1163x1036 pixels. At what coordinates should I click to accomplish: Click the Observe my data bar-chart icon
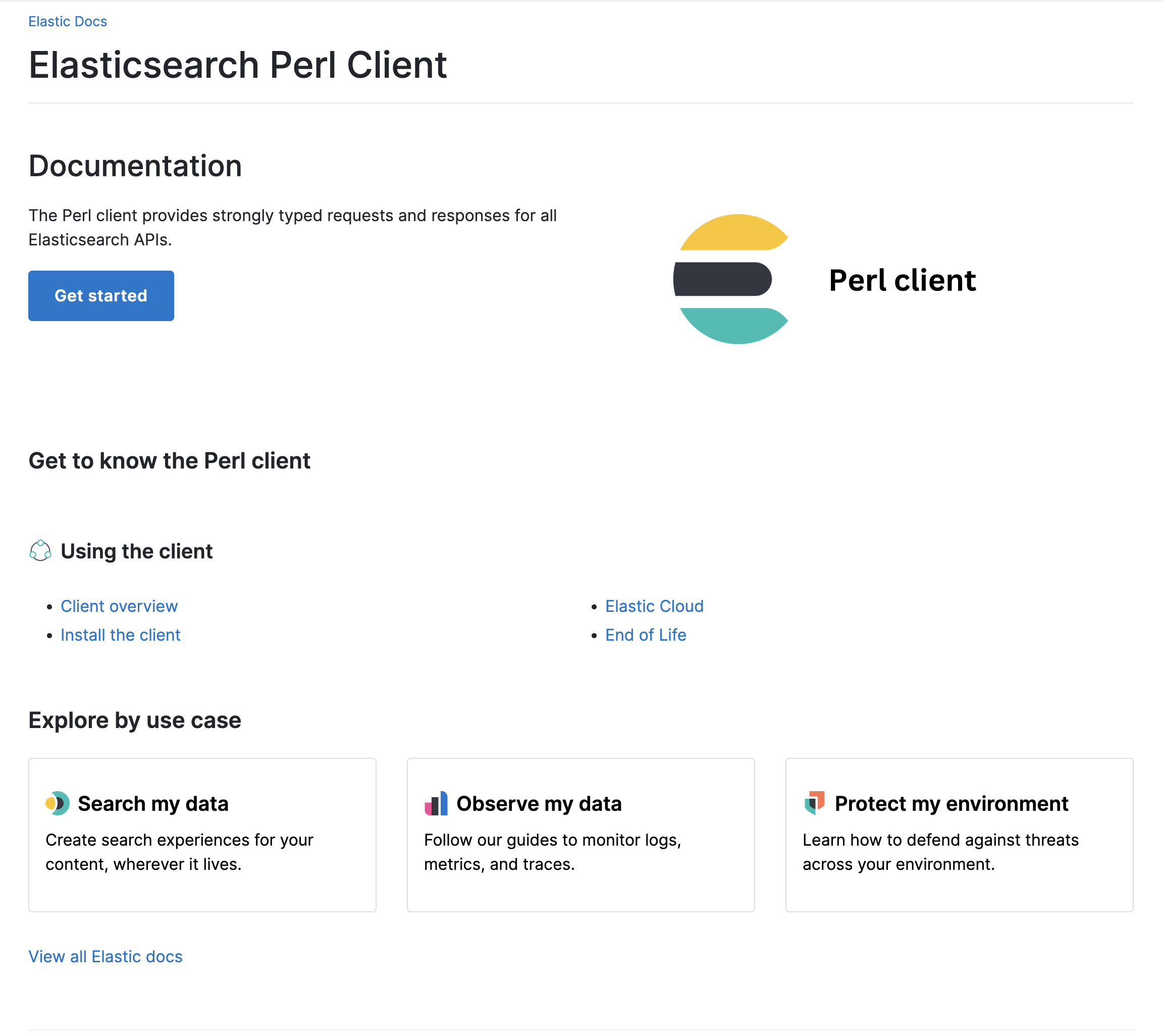click(436, 803)
